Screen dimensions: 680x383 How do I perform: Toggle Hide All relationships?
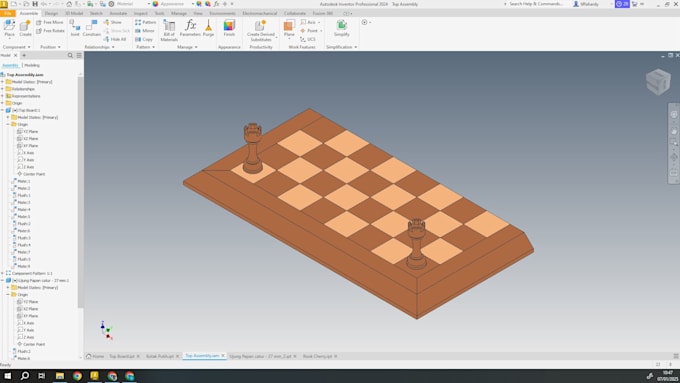tap(115, 39)
